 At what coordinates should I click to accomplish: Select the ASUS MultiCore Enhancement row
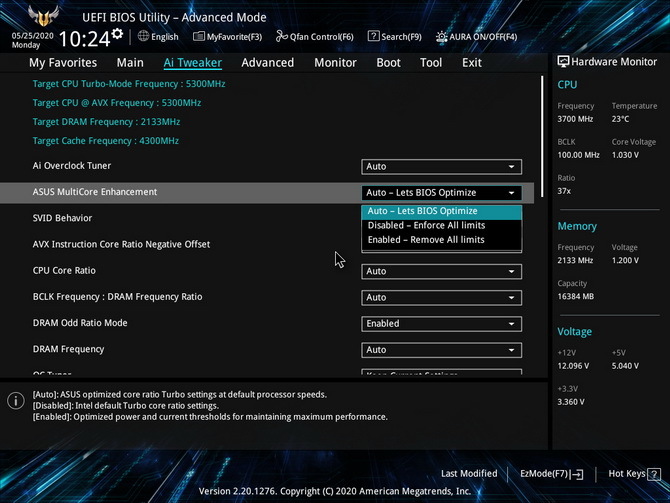tap(267, 193)
